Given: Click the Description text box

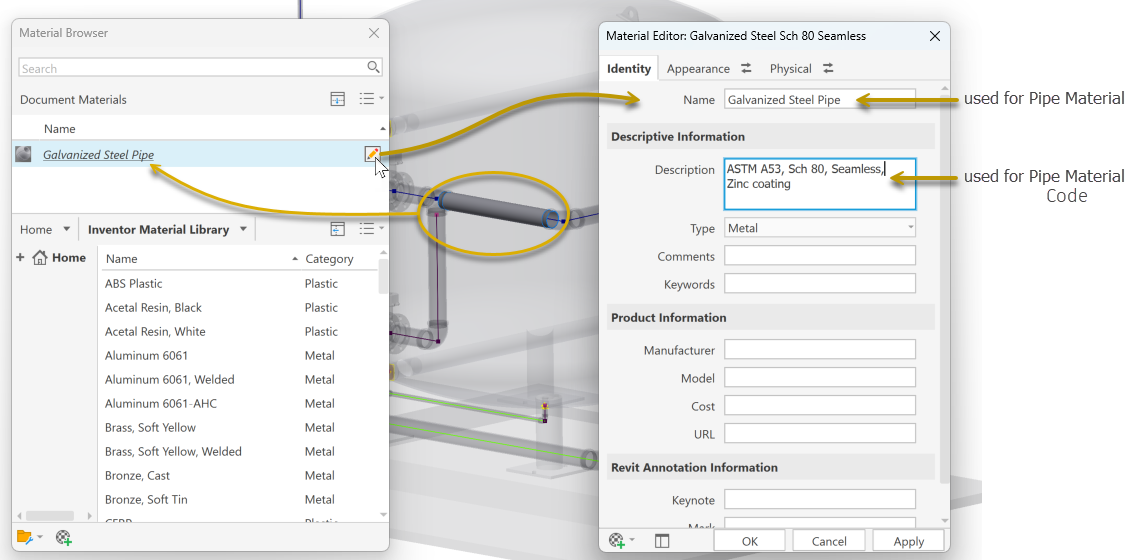Looking at the screenshot, I should click(819, 184).
